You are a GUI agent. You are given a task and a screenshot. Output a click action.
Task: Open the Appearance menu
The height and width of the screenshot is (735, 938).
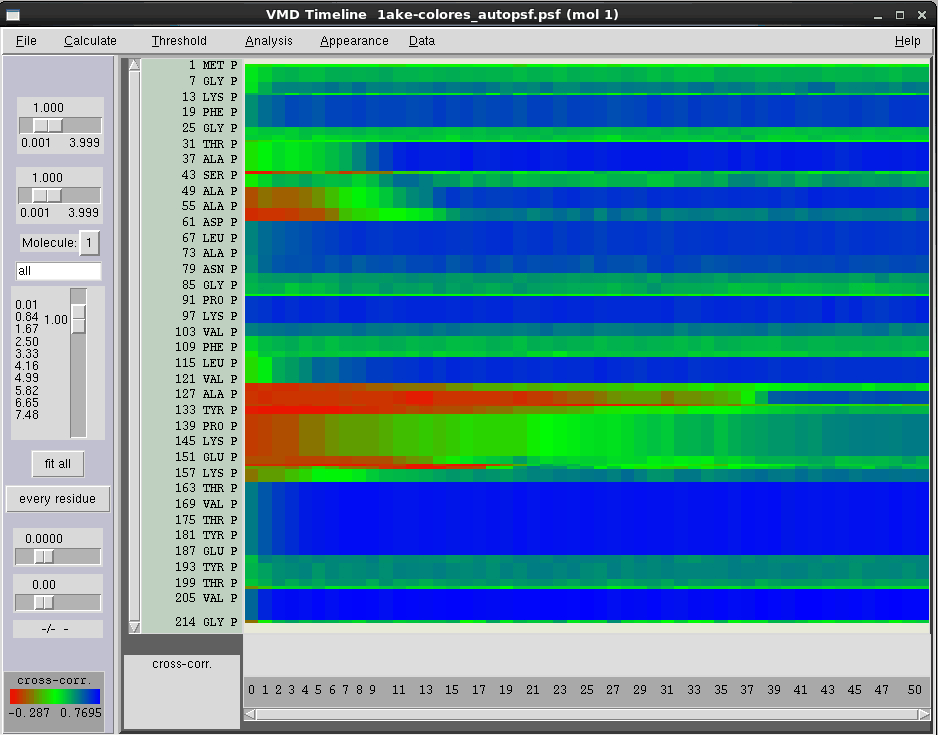coord(353,41)
